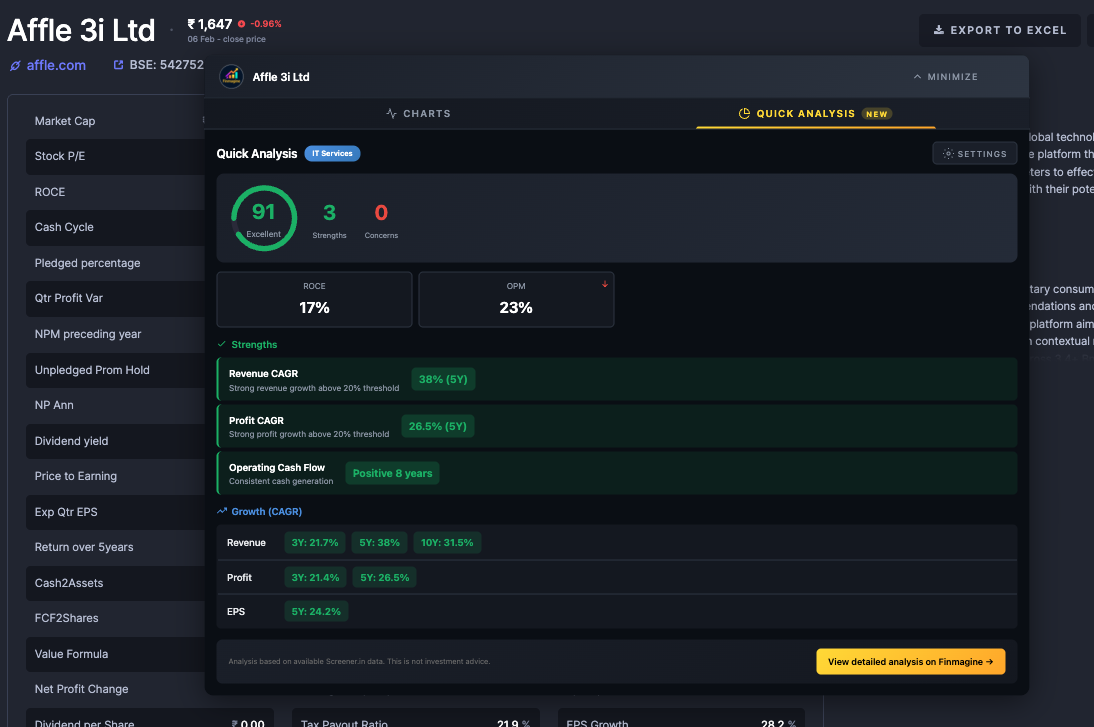Click the export download icon

click(x=938, y=30)
